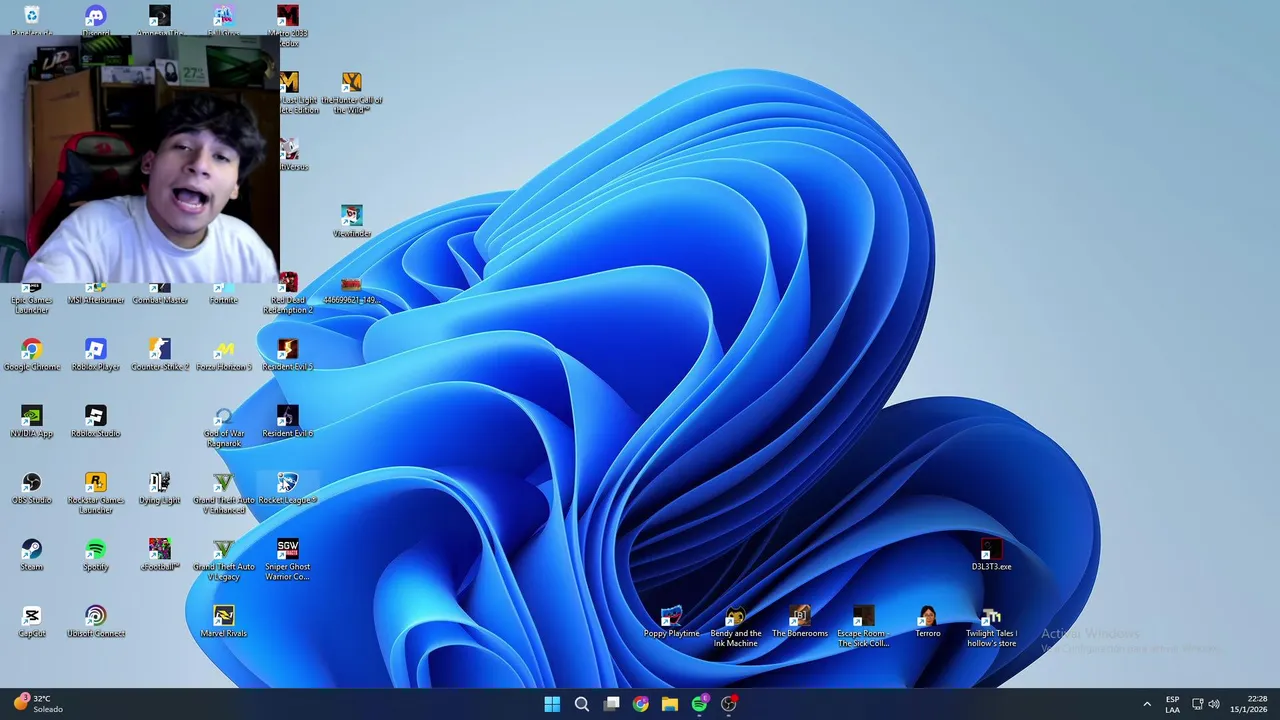Select the Dying Light desktop icon

[x=159, y=488]
